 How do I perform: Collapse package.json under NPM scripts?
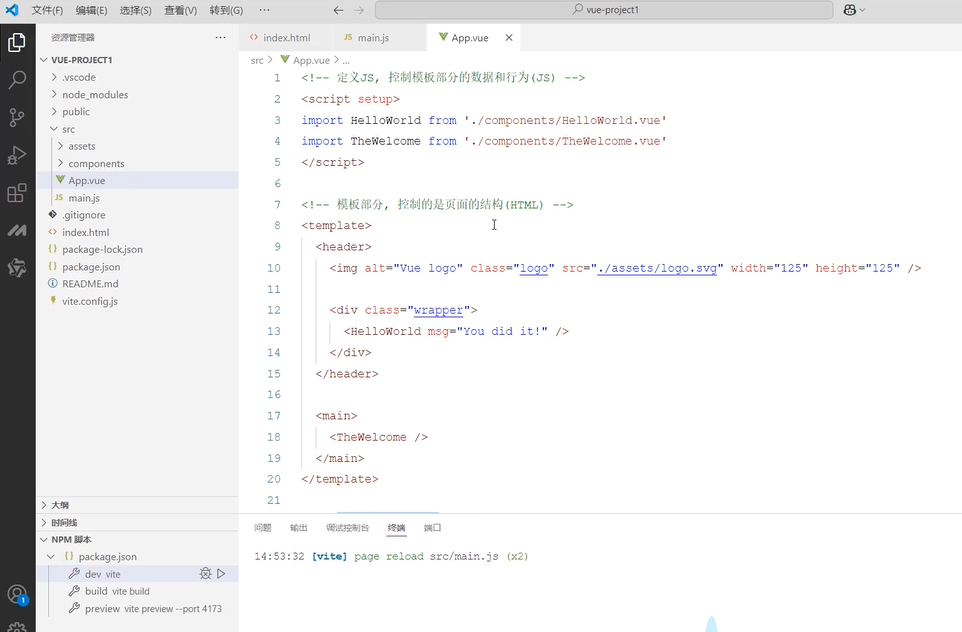(51, 557)
